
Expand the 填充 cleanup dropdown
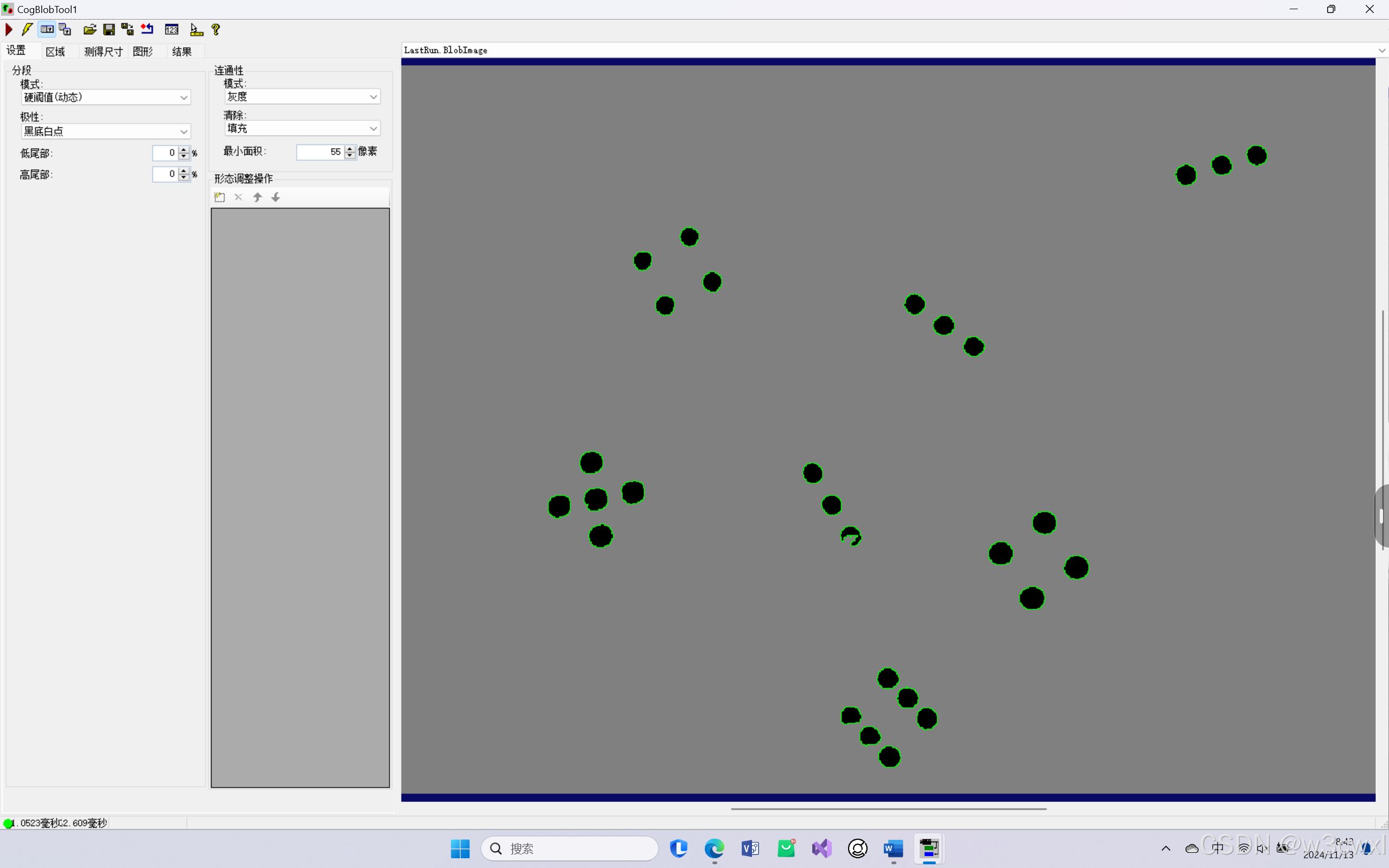[x=373, y=129]
